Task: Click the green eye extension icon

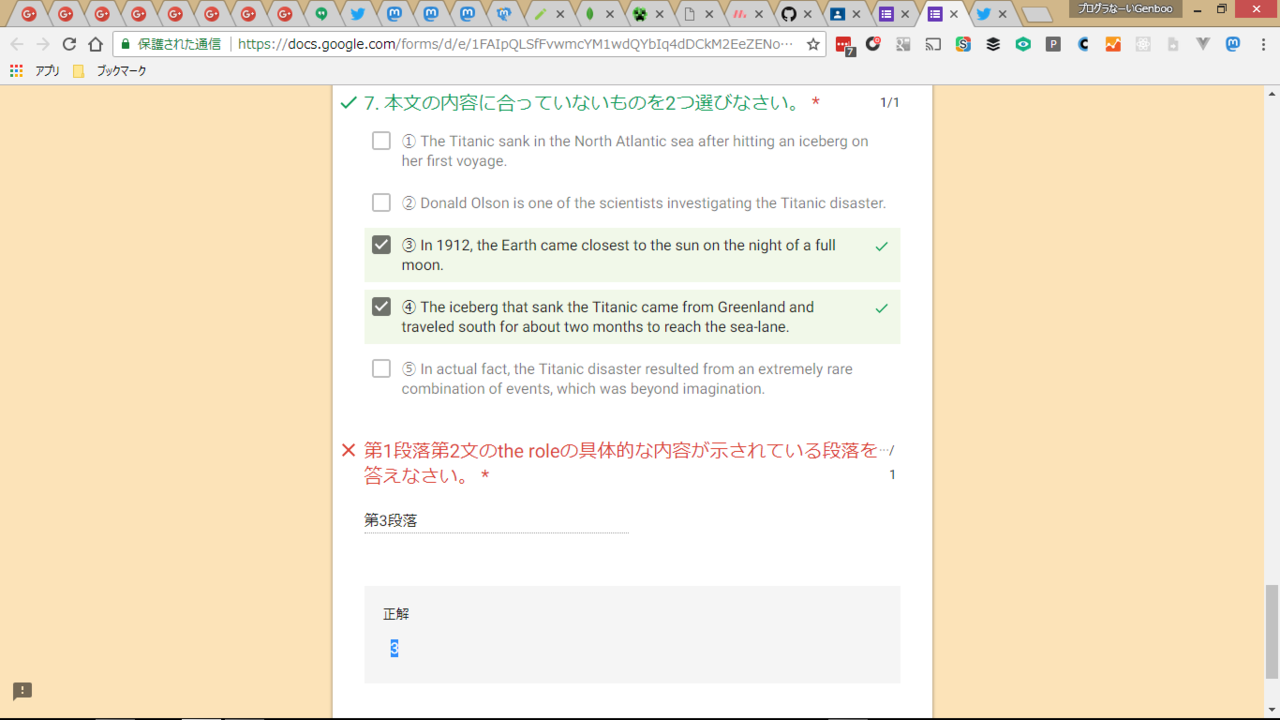Action: (1023, 44)
